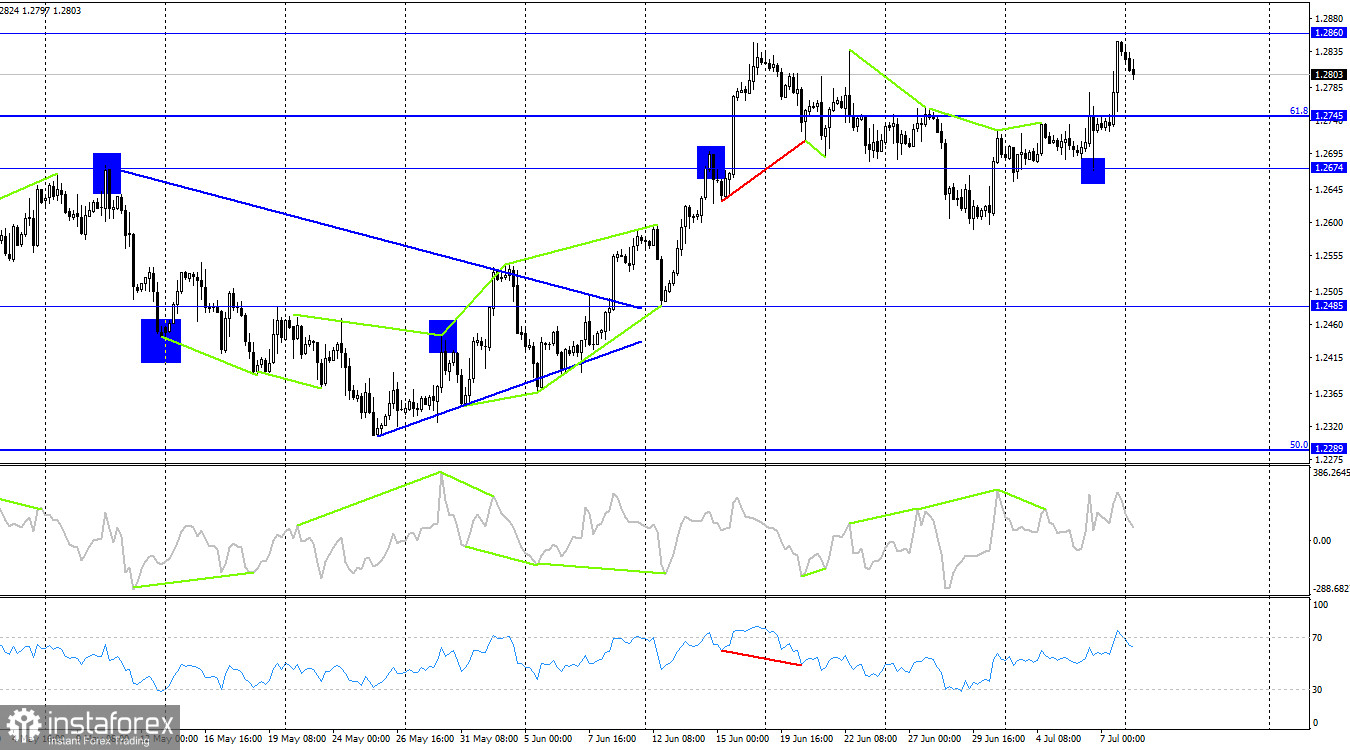Click the 19 Jun 16:00 date label

(806, 738)
